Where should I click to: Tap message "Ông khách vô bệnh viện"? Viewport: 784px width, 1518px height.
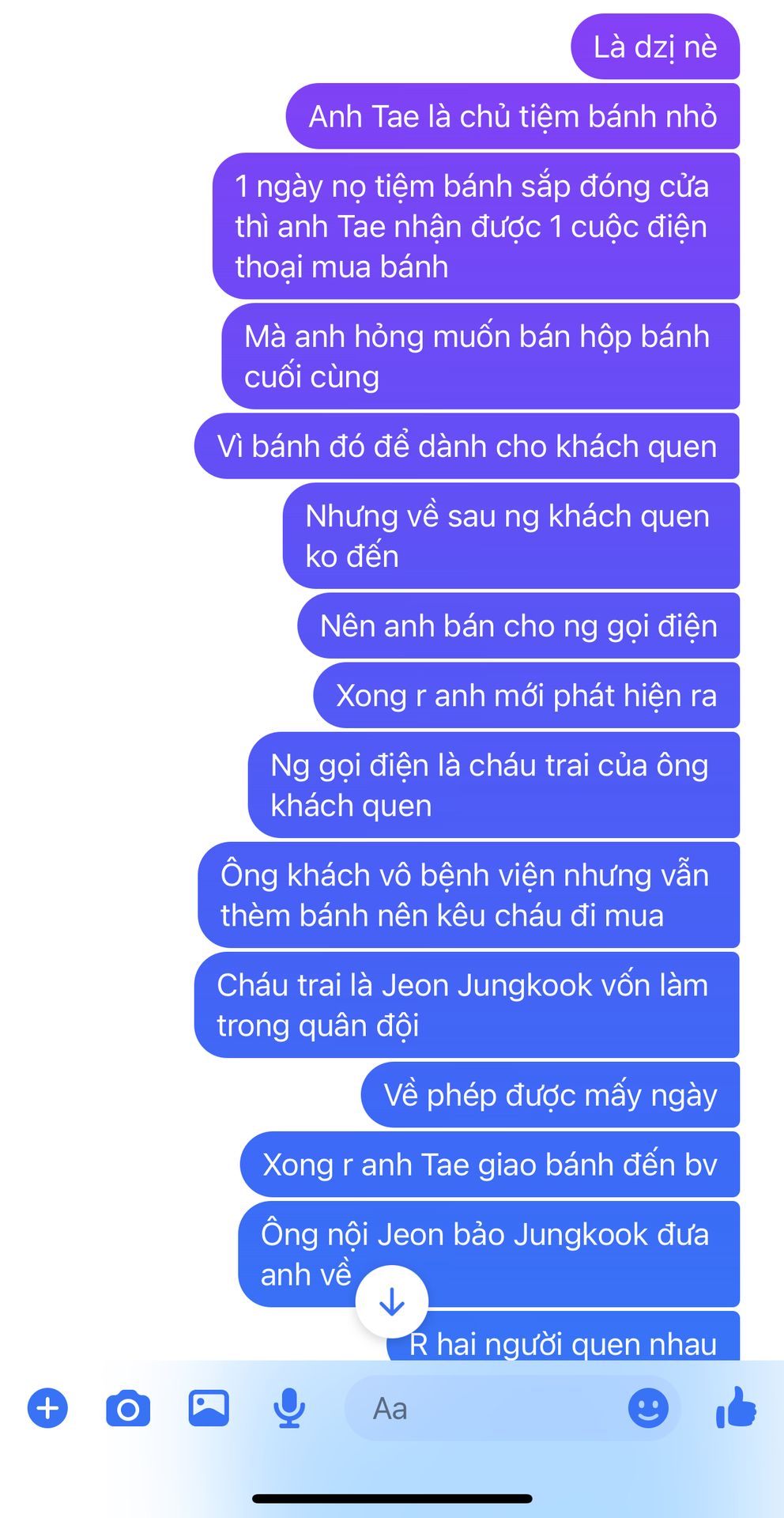469,895
